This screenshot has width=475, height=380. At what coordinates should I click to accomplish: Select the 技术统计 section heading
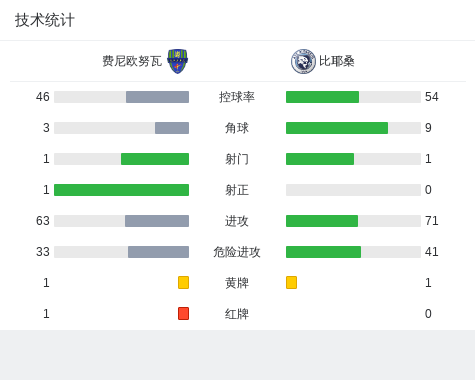(x=45, y=20)
